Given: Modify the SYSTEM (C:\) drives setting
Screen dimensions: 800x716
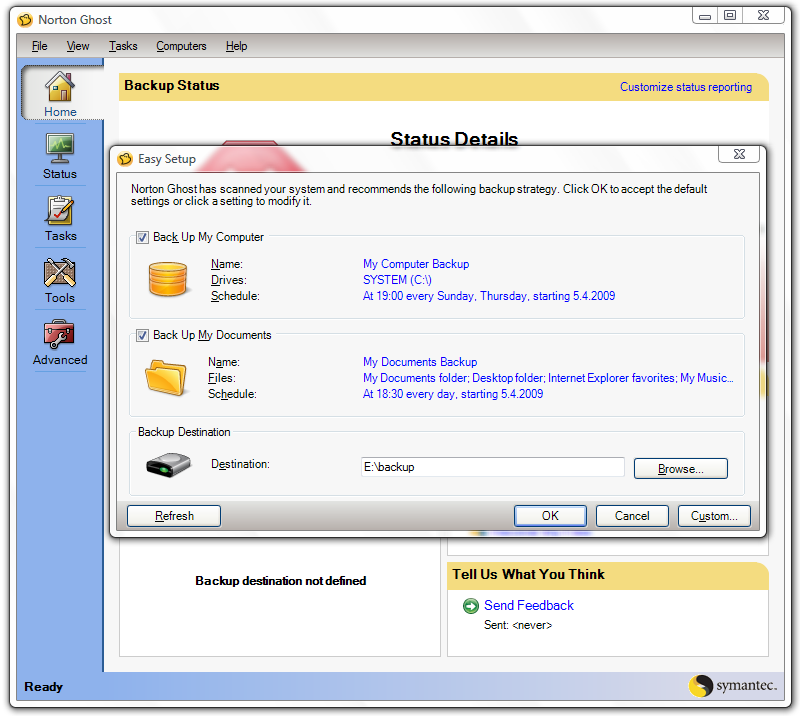Looking at the screenshot, I should [x=397, y=280].
